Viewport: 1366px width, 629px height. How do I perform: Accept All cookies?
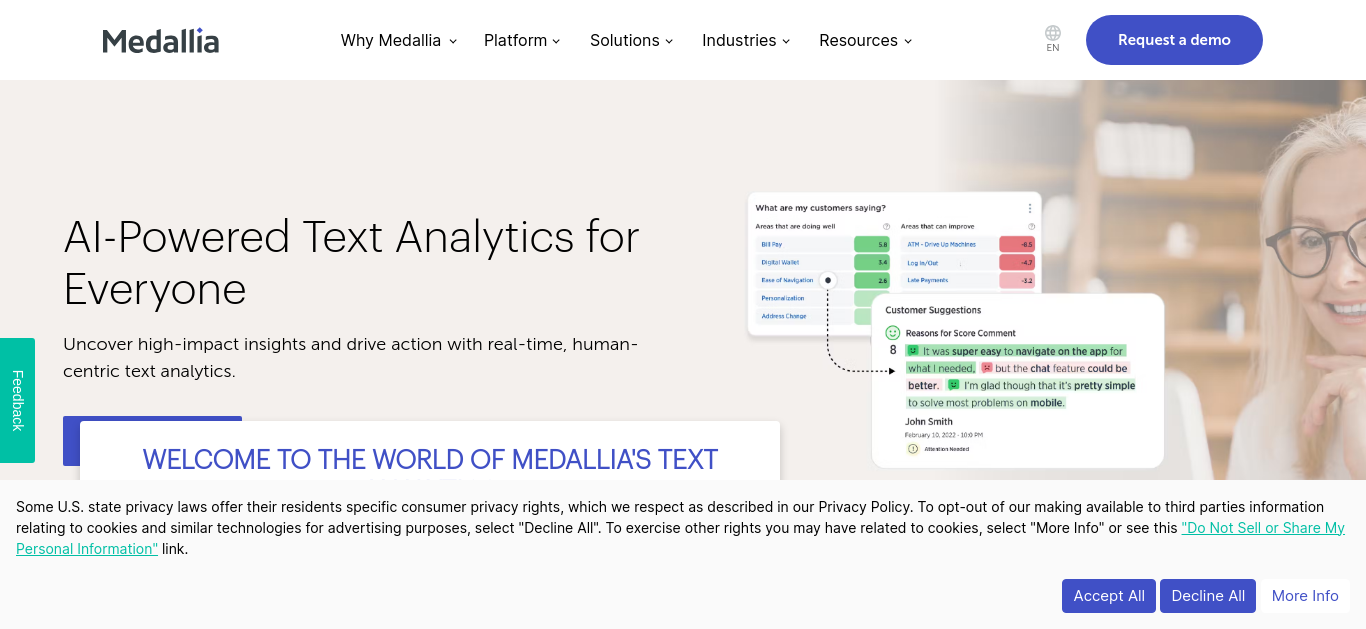1109,596
